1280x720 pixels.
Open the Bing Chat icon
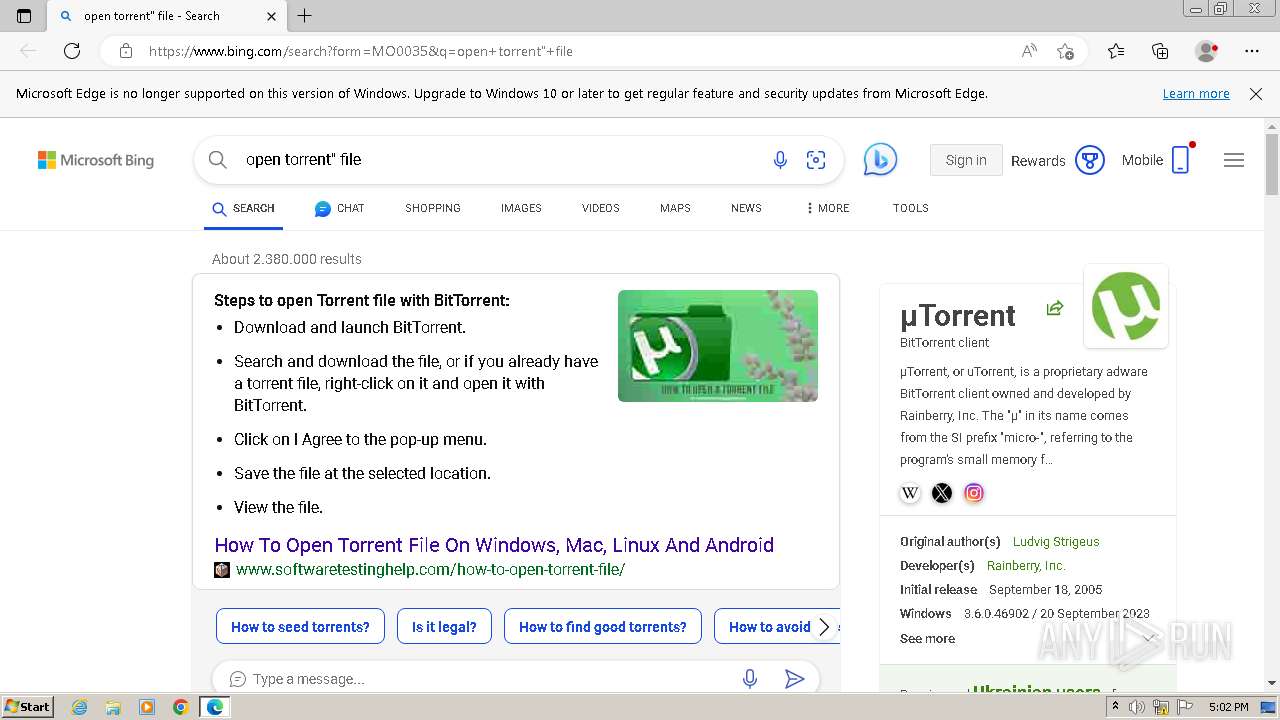click(x=880, y=160)
